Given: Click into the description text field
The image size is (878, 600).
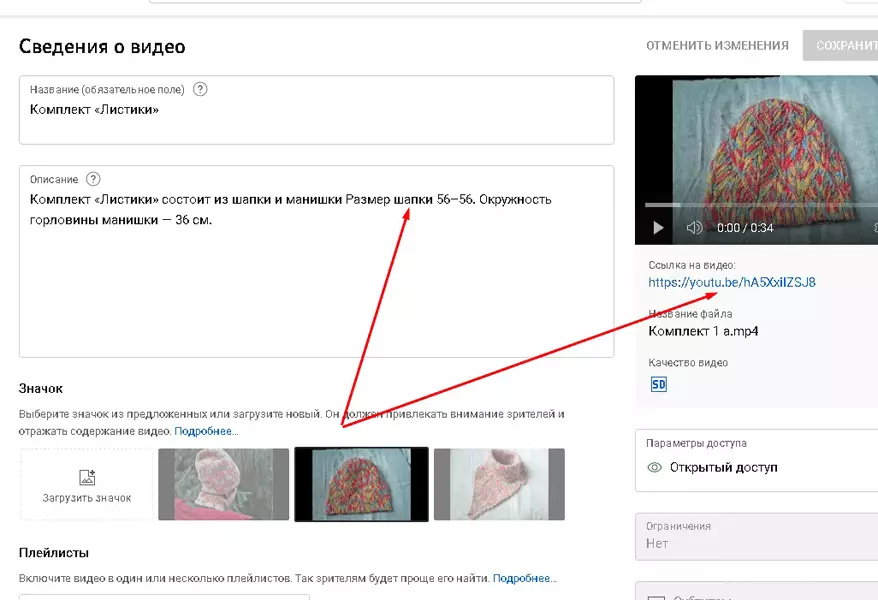Looking at the screenshot, I should tap(316, 261).
